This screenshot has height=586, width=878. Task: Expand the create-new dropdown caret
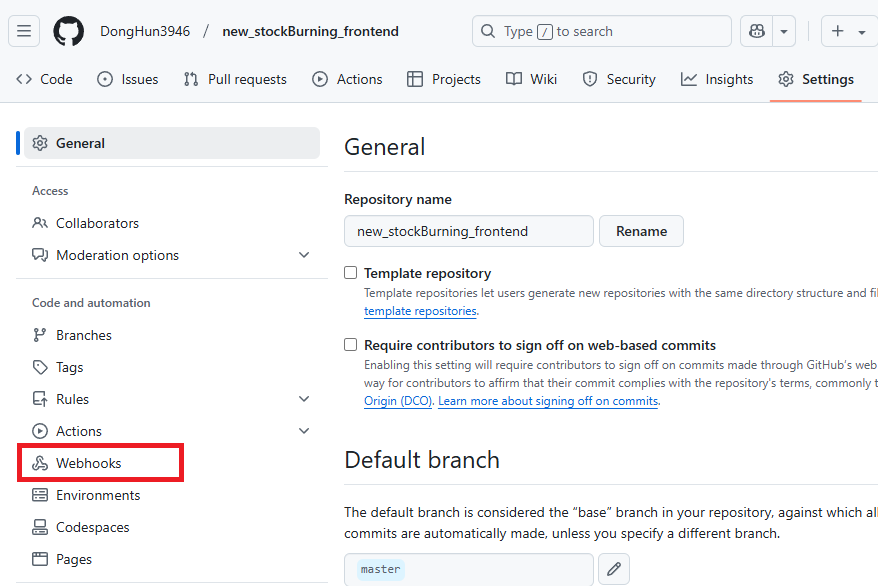pyautogui.click(x=862, y=32)
